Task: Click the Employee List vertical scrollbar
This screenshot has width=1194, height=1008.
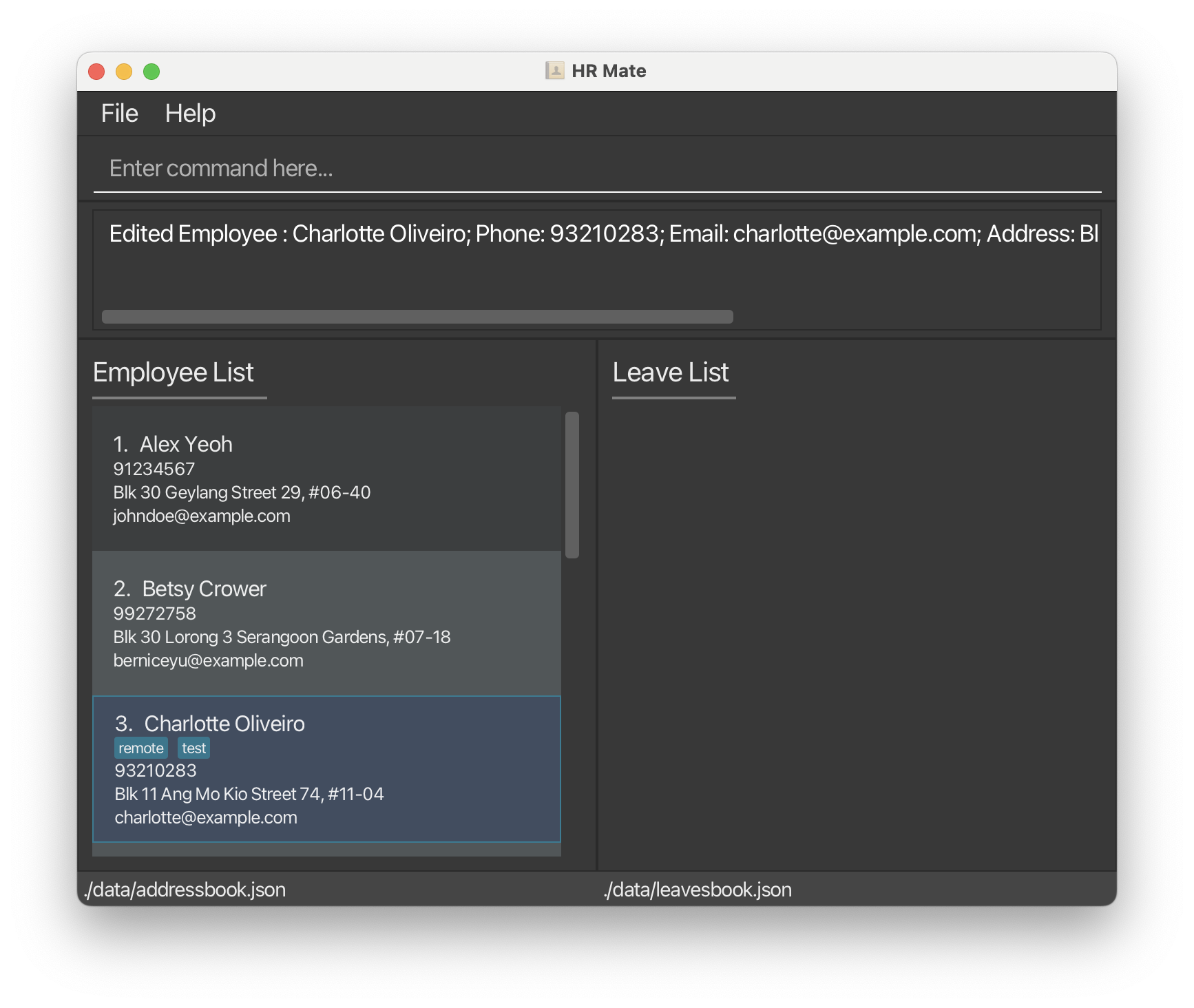Action: tap(572, 485)
